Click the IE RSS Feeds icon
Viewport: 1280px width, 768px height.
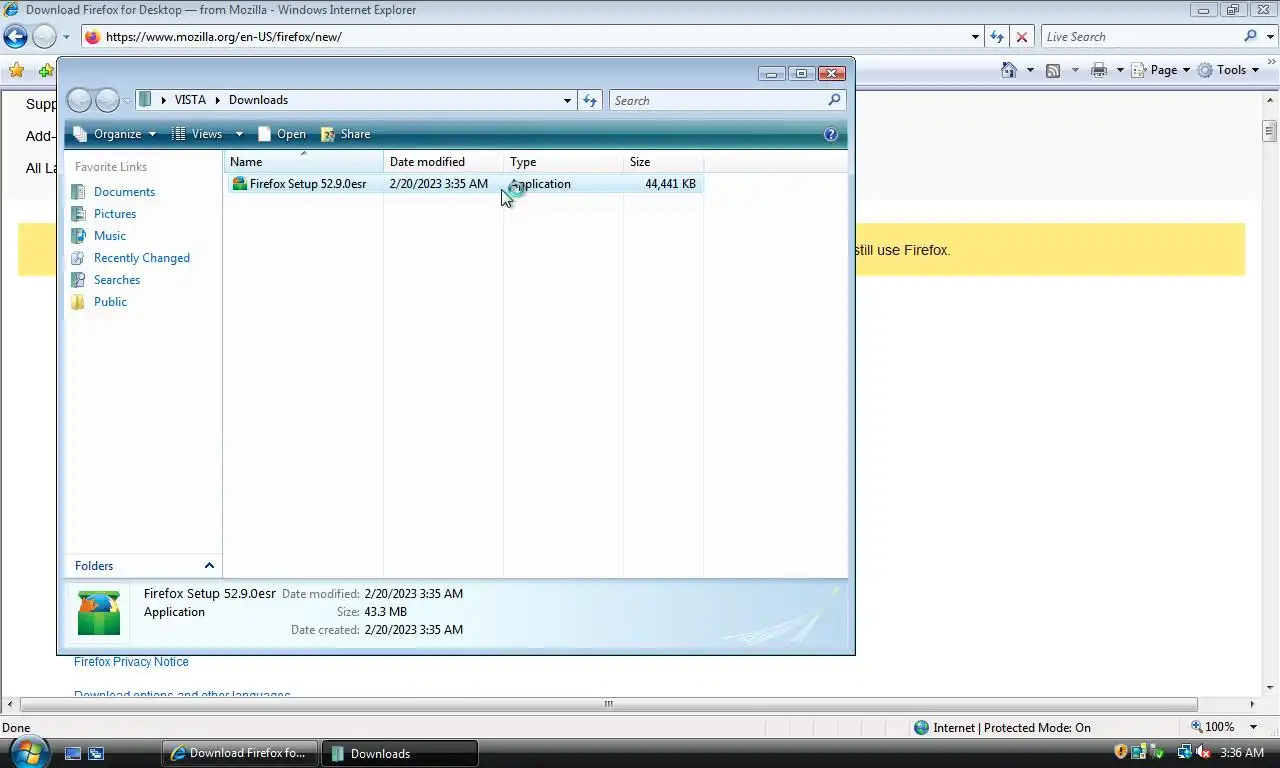pos(1053,70)
